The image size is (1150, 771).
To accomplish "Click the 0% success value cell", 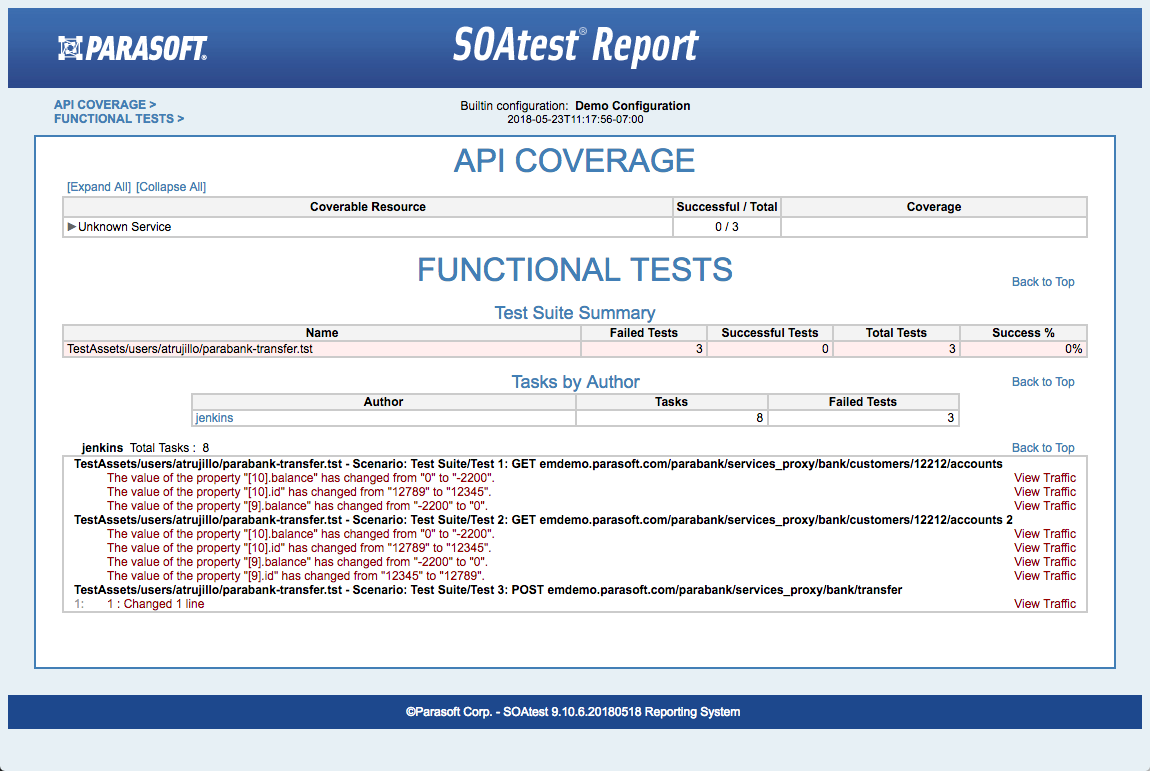I will [x=1023, y=349].
